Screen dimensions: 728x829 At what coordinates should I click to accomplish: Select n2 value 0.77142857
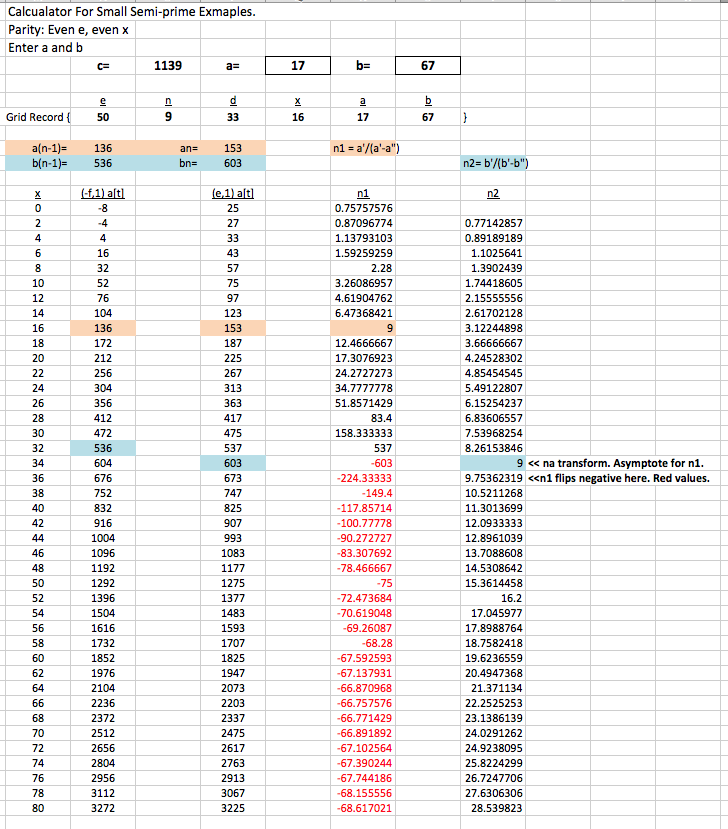point(494,223)
